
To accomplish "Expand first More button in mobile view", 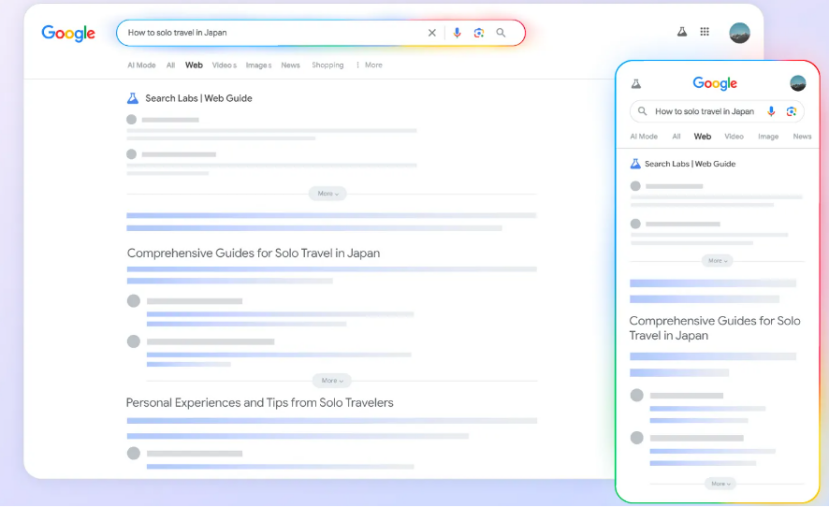I will 717,261.
